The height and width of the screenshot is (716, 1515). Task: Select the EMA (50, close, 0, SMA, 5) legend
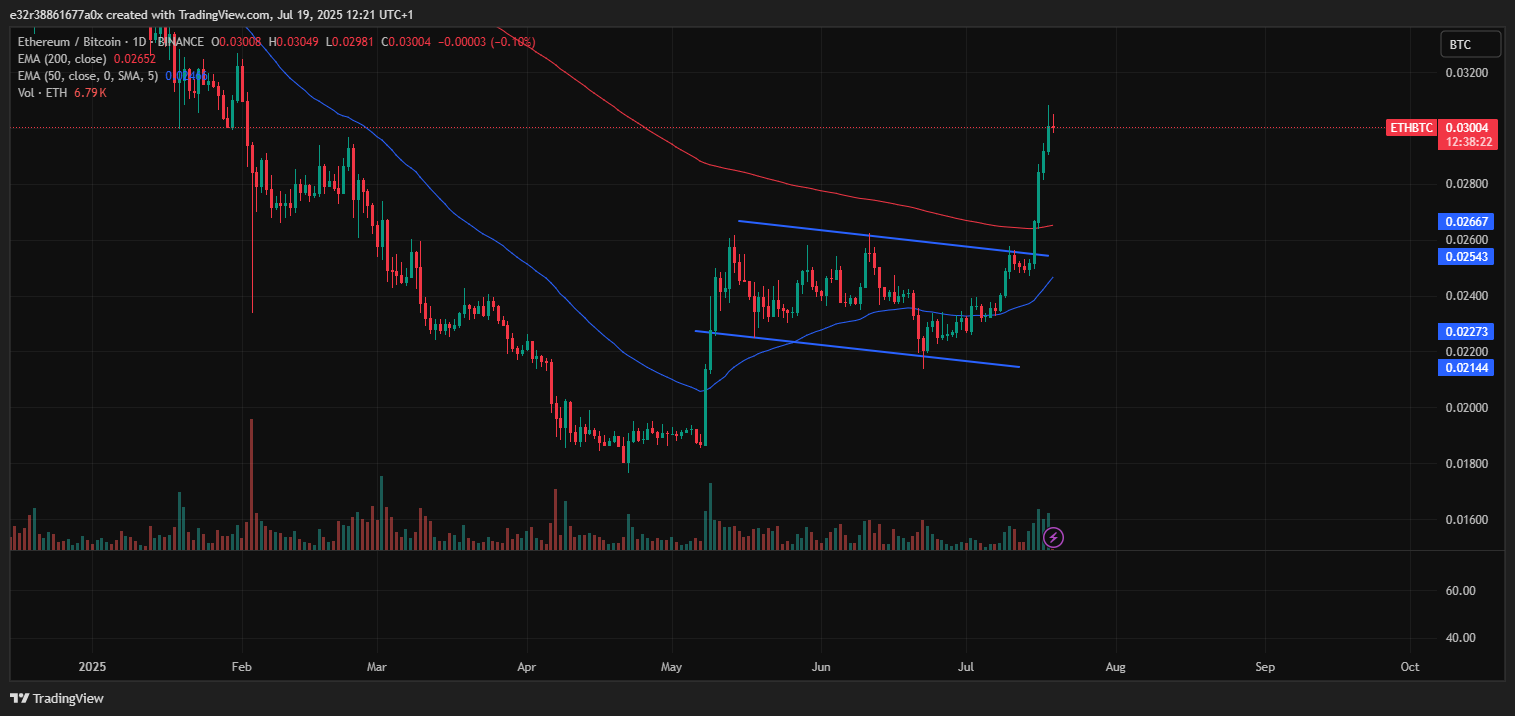click(88, 76)
